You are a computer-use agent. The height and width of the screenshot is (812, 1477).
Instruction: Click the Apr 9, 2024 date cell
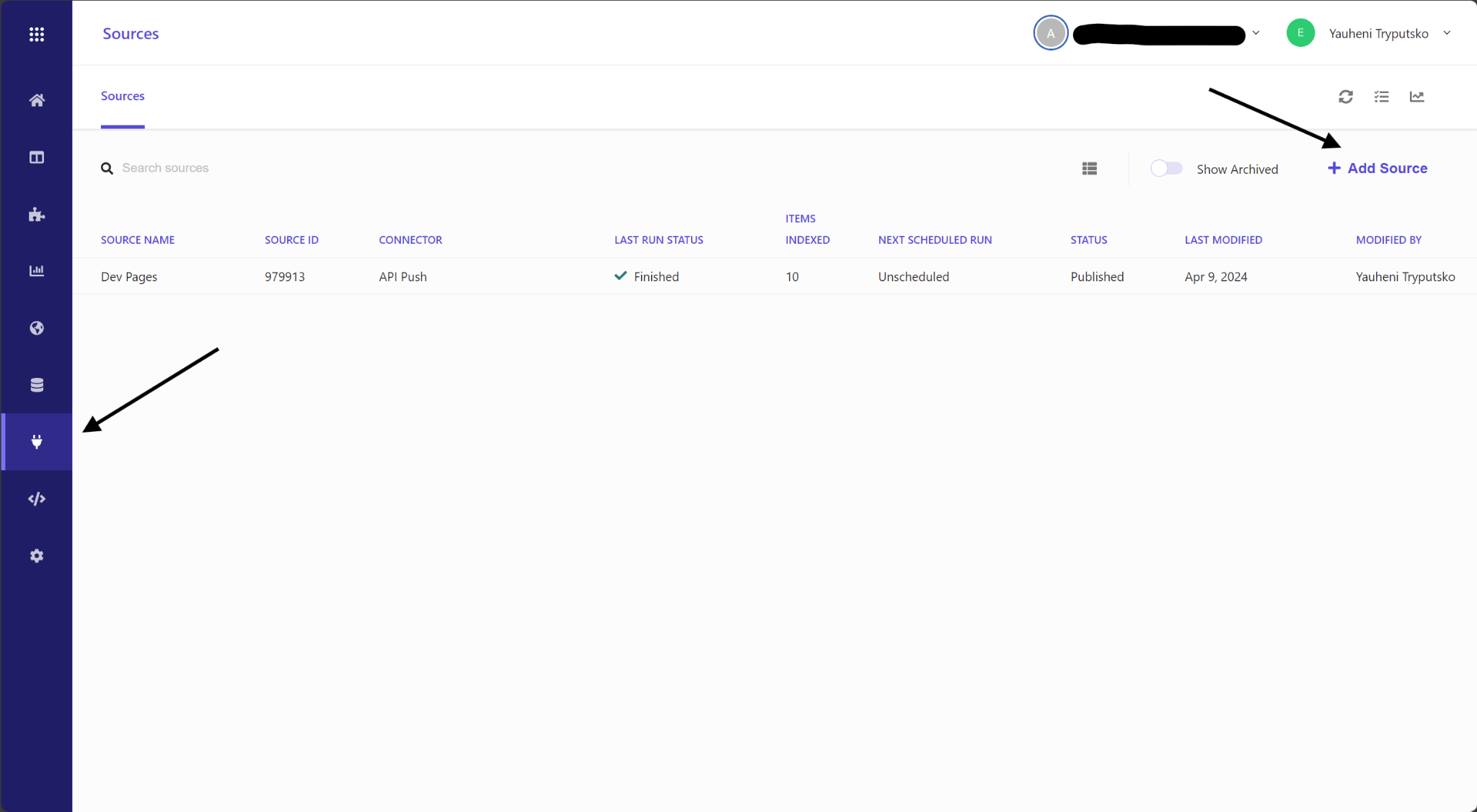[x=1216, y=277]
